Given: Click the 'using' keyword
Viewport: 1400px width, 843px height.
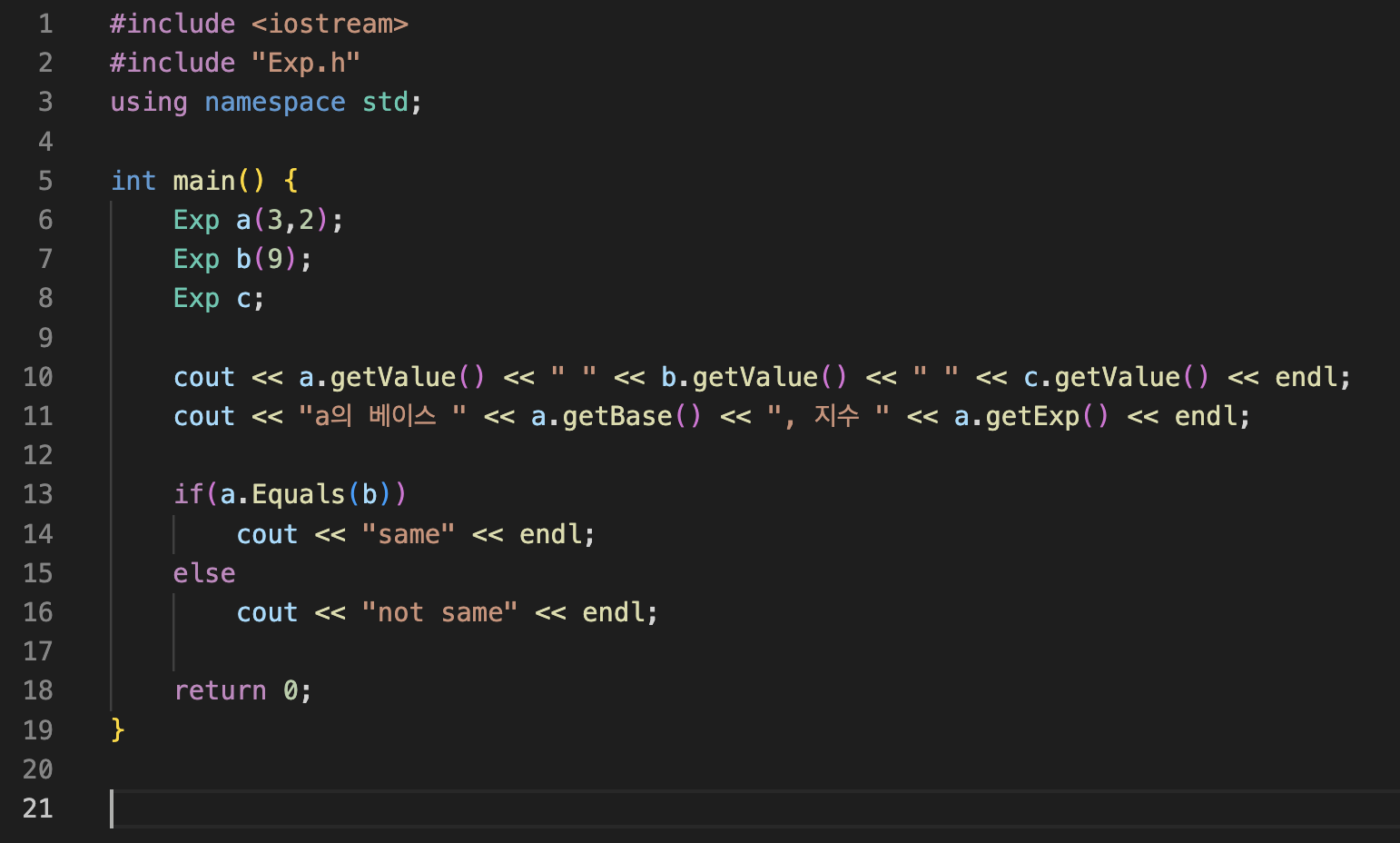Looking at the screenshot, I should point(149,103).
